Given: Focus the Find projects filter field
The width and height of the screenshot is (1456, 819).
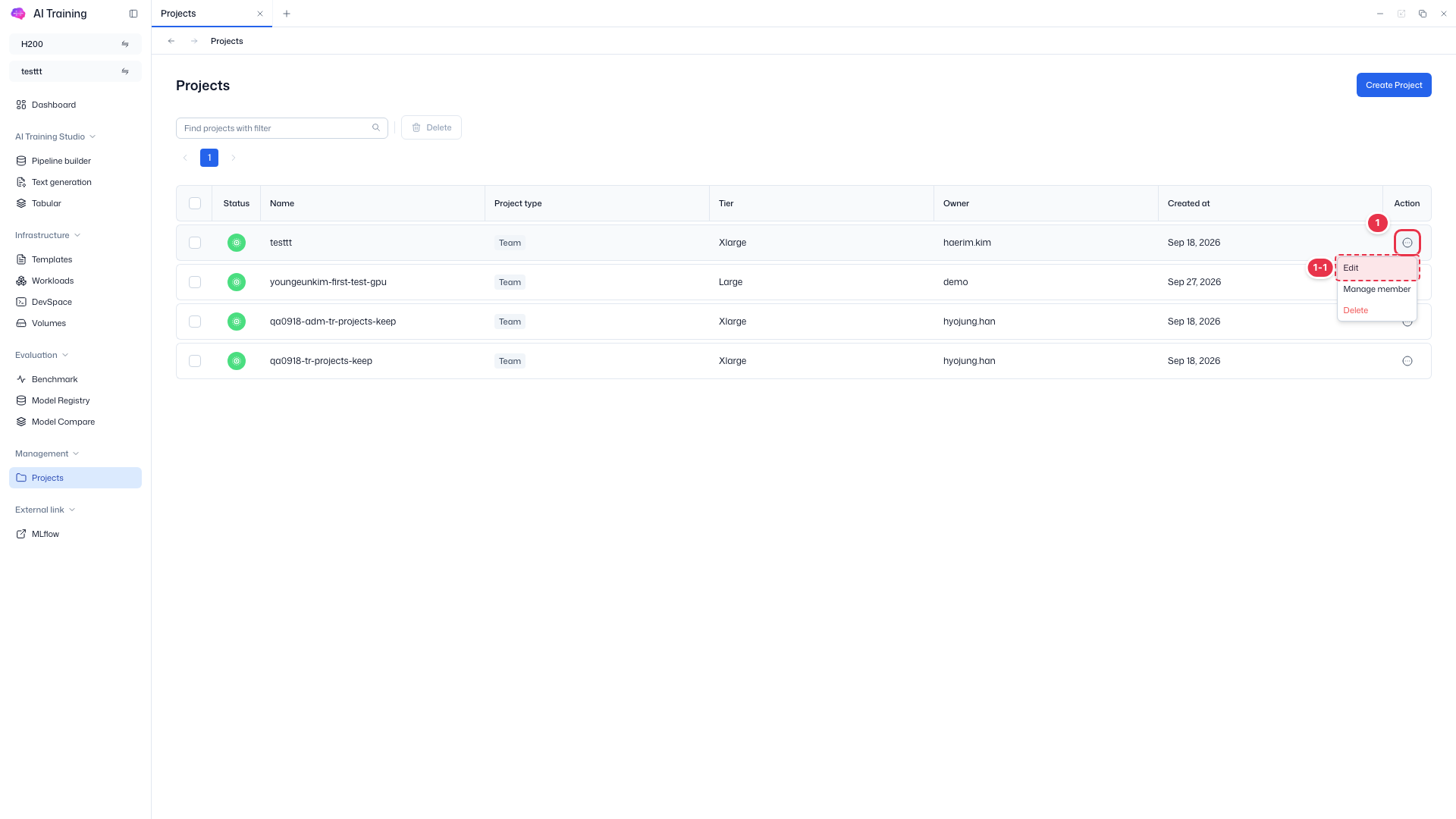Looking at the screenshot, I should pos(282,128).
